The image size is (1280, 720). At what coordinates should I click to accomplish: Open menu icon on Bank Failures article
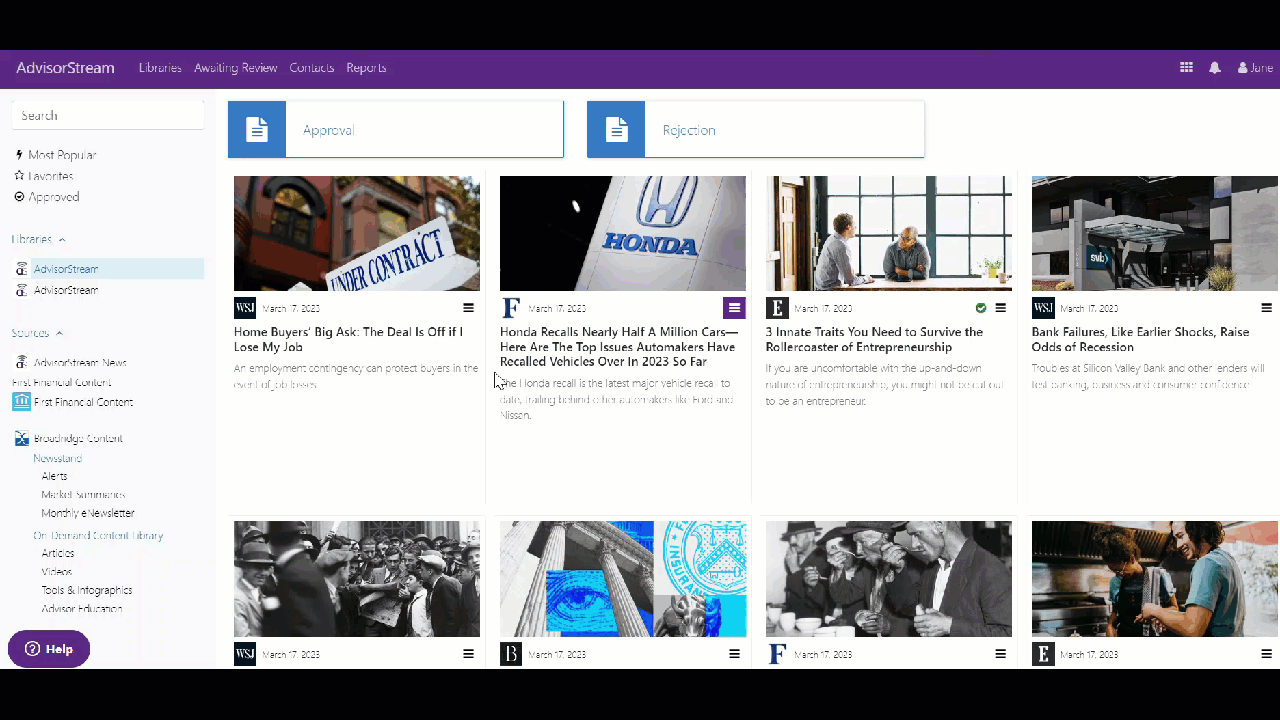pyautogui.click(x=1266, y=308)
